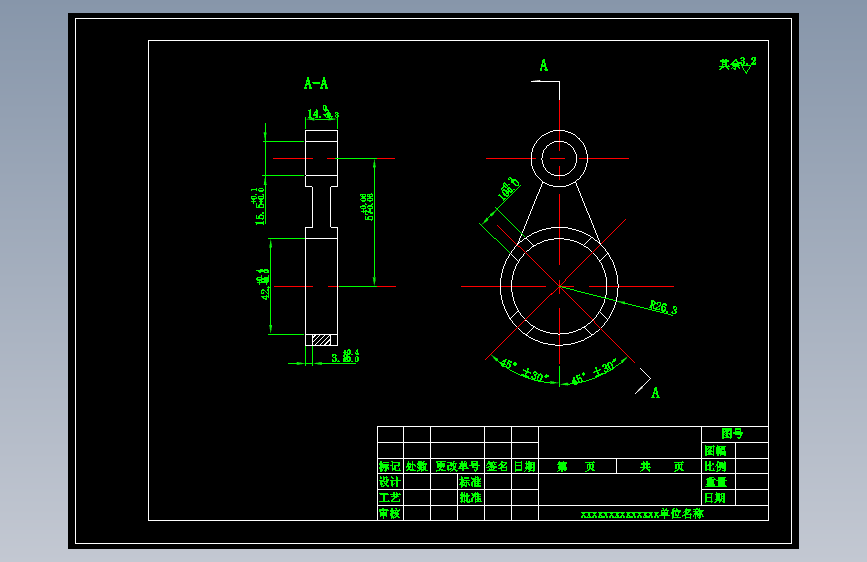The image size is (867, 562).
Task: Click the 3.8 dimension at the bottom
Action: [x=345, y=356]
